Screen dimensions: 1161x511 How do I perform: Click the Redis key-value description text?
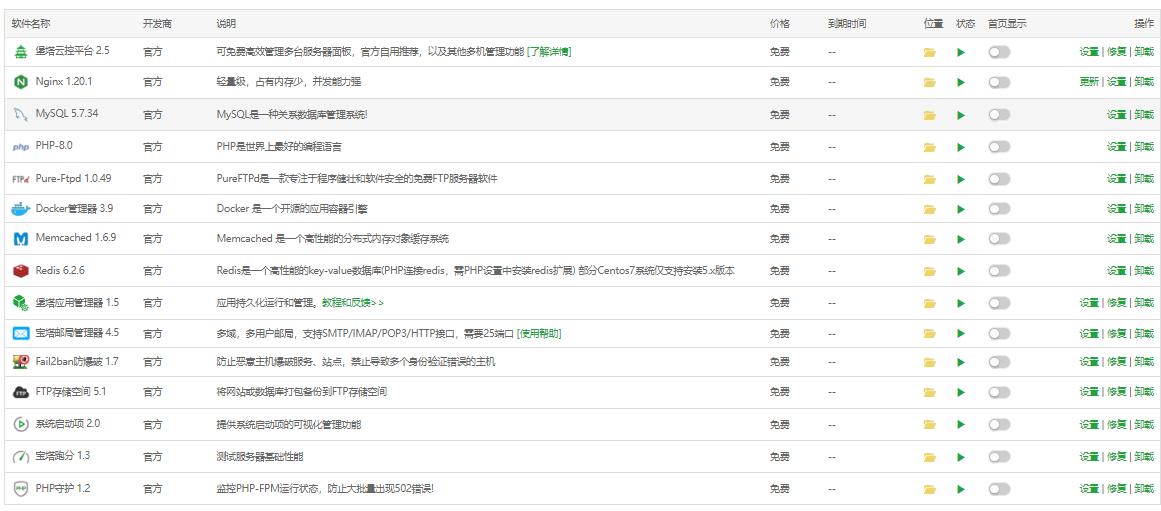coord(475,271)
